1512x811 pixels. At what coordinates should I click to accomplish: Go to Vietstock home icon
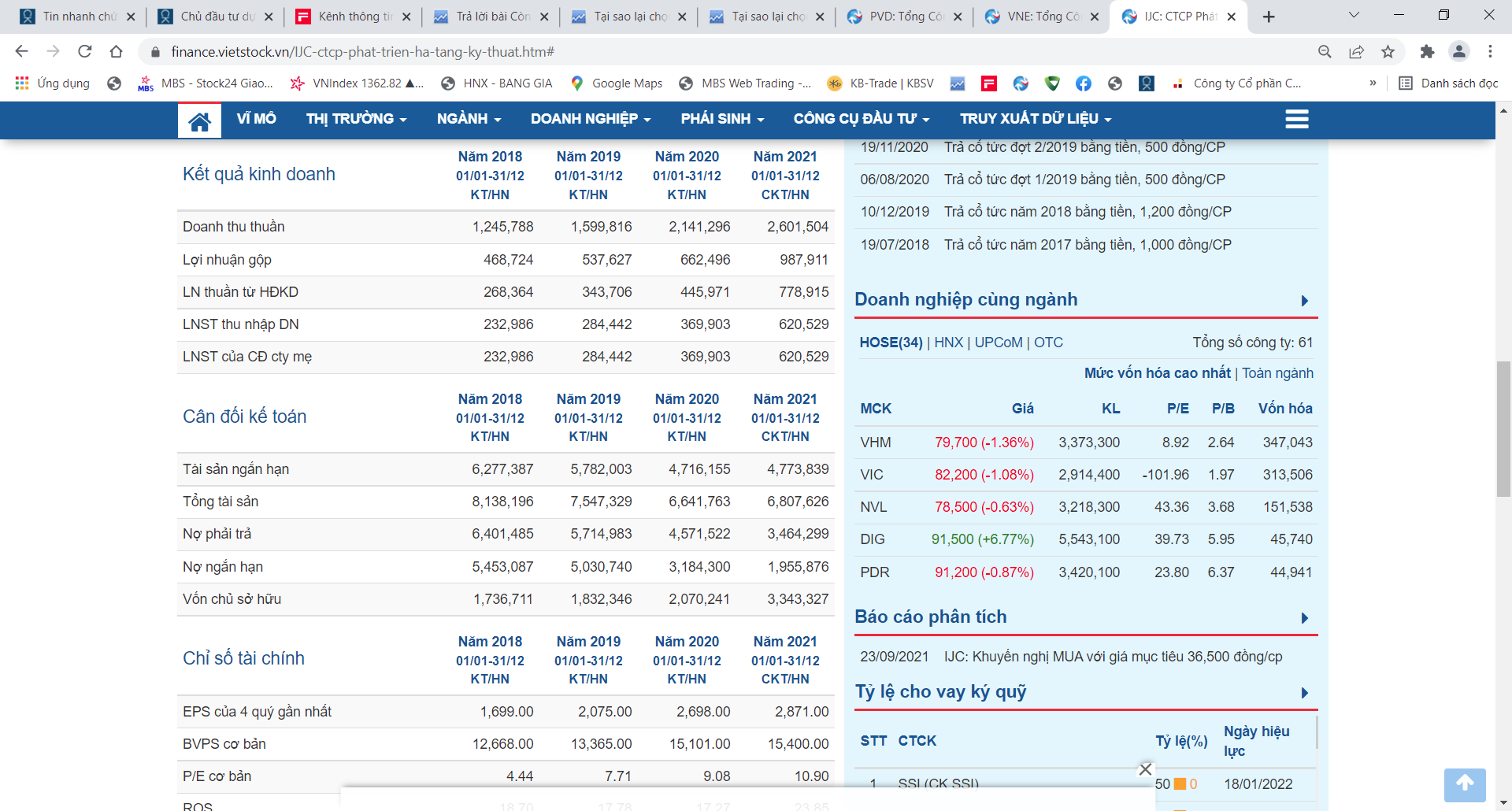(x=199, y=120)
